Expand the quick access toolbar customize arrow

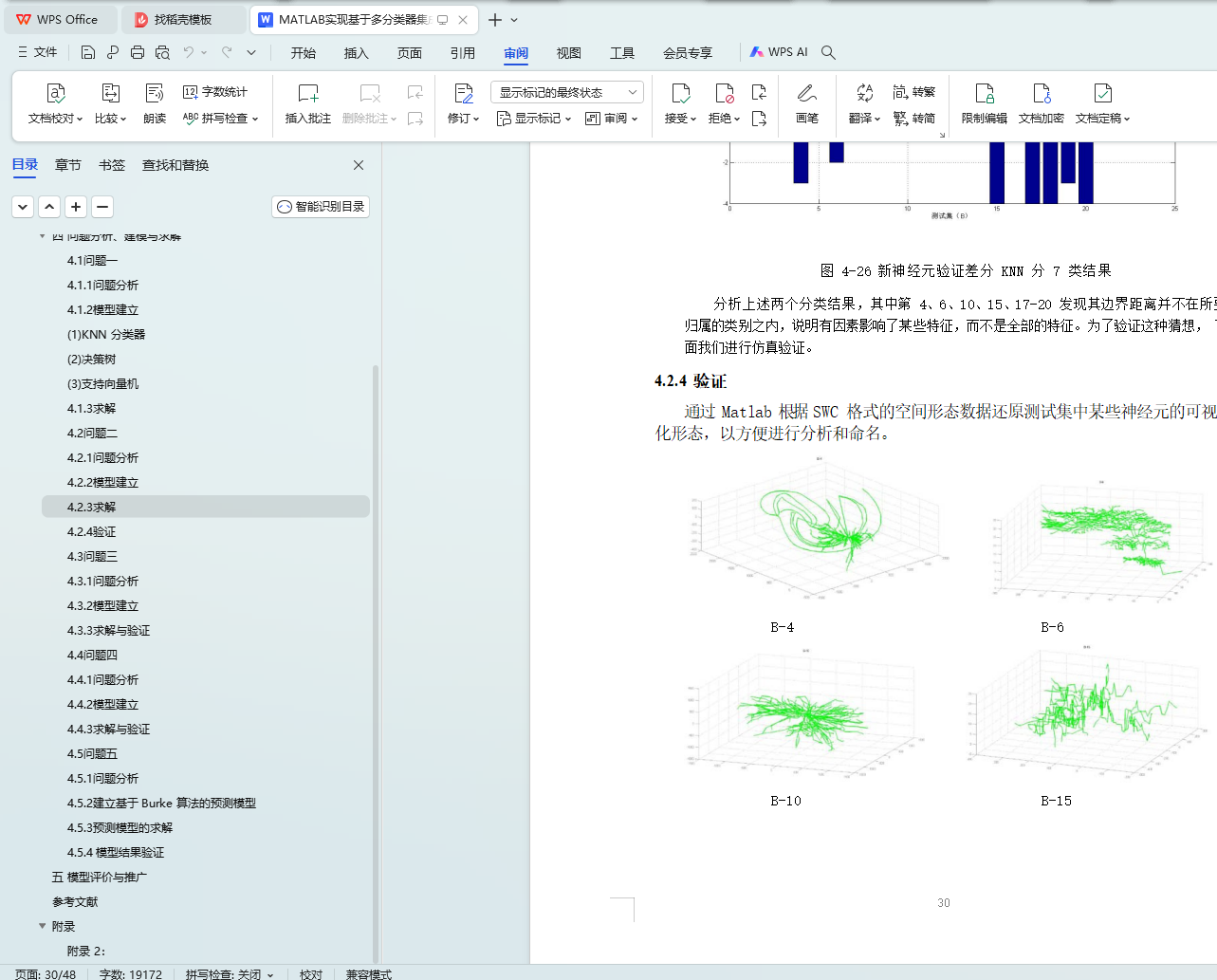251,52
